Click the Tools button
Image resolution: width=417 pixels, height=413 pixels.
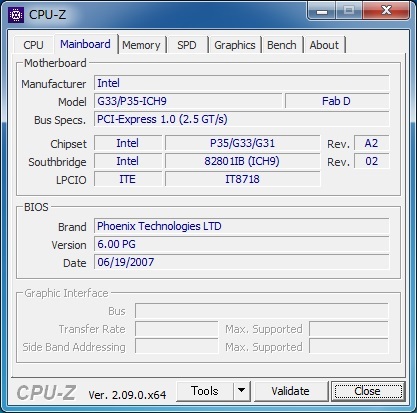[x=205, y=391]
